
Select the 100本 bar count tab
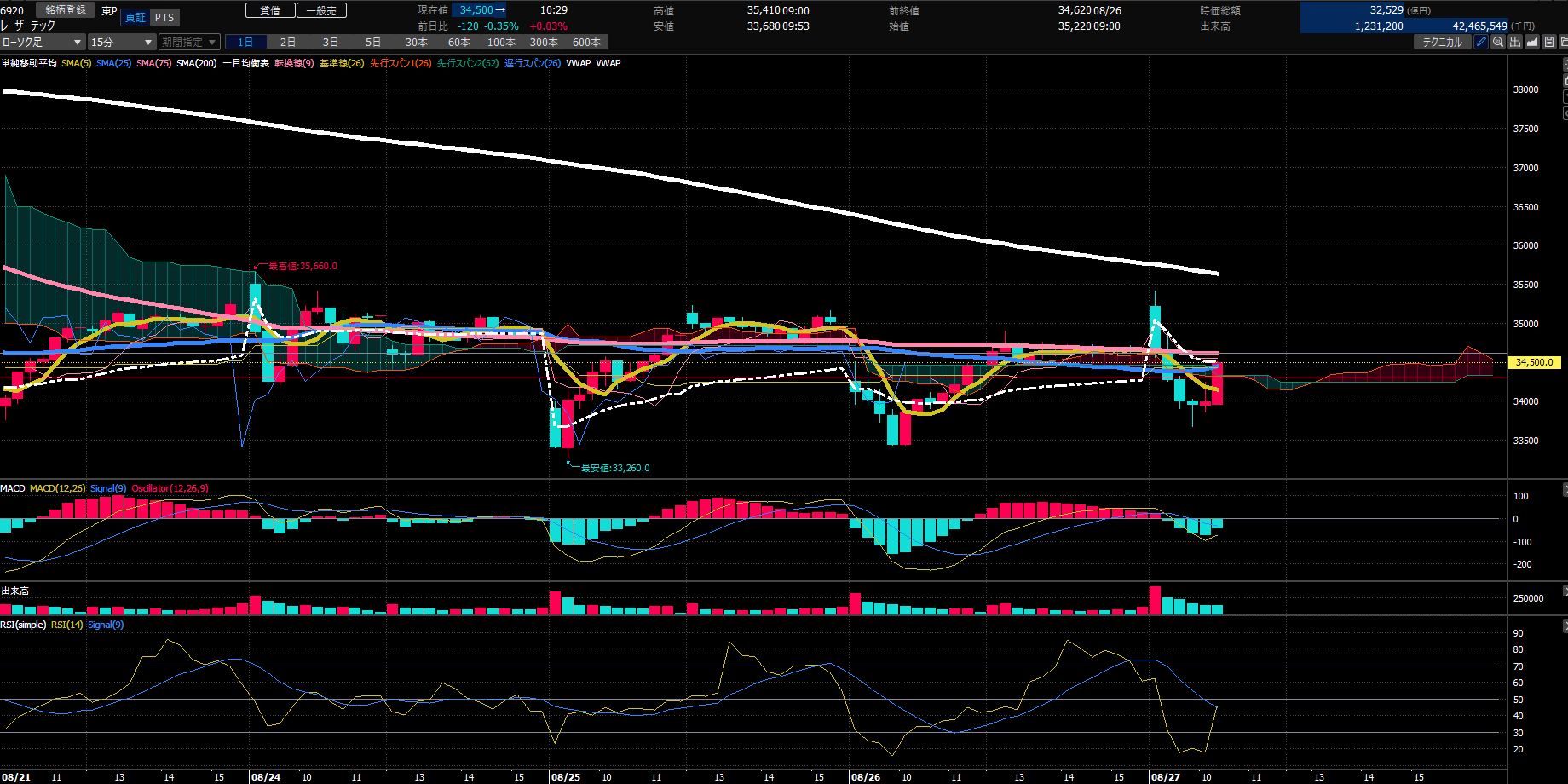(x=501, y=42)
